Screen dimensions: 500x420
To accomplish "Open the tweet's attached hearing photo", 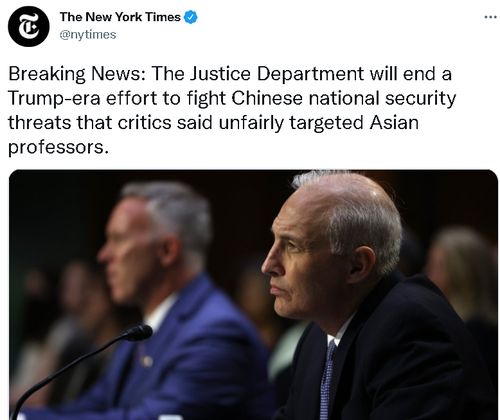I will click(x=253, y=295).
